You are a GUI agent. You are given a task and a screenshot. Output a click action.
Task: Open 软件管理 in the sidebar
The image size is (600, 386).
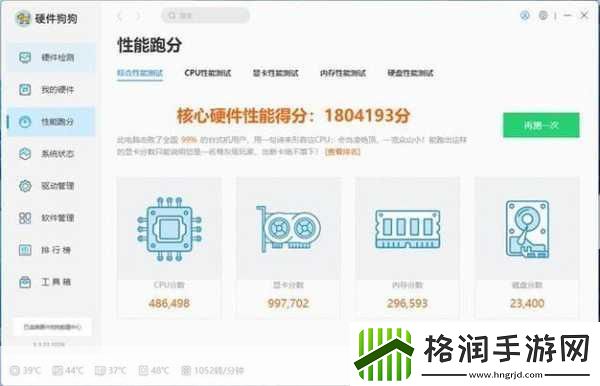click(x=51, y=218)
